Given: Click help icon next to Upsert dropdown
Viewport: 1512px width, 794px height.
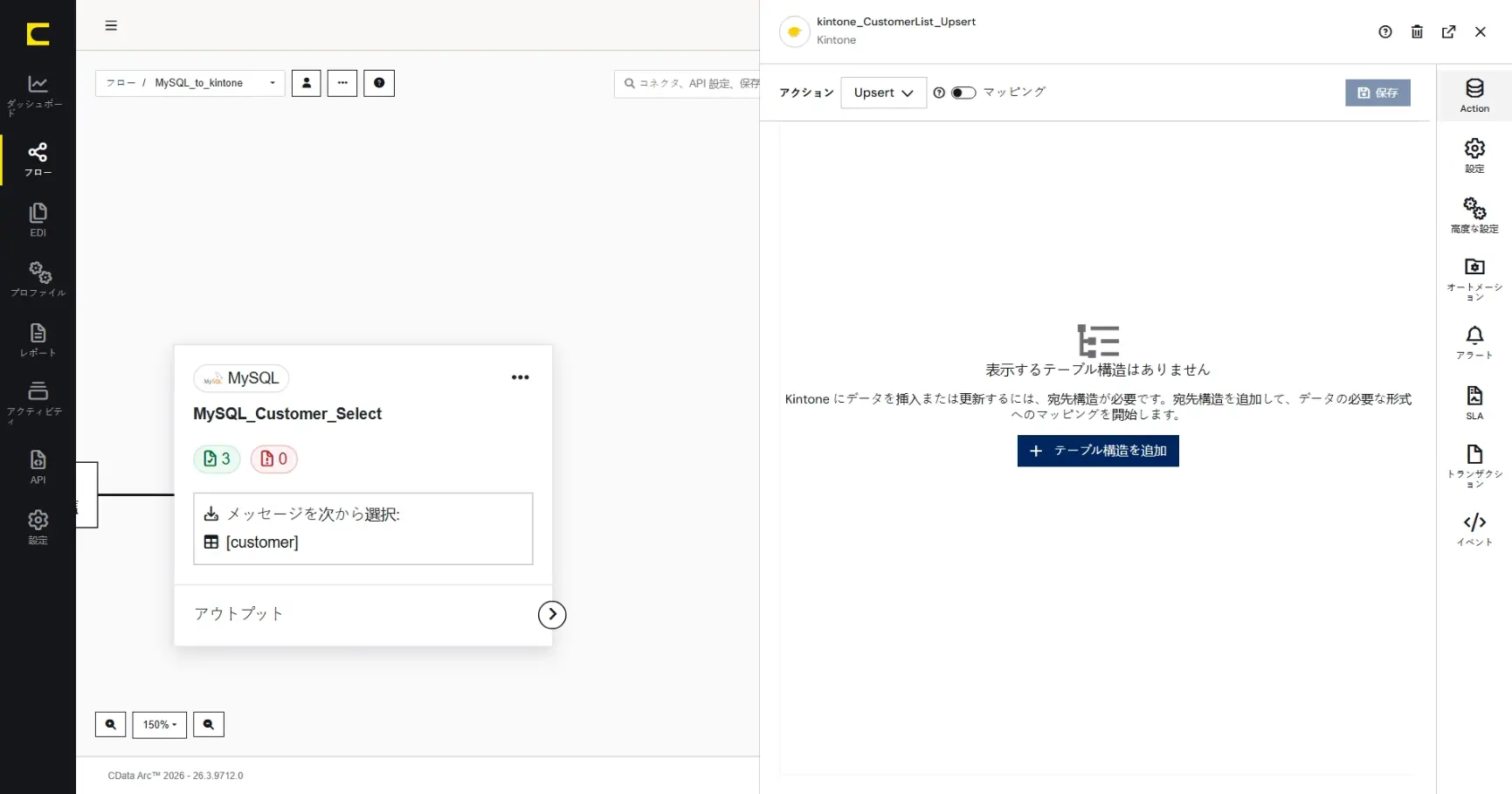Looking at the screenshot, I should pos(939,93).
